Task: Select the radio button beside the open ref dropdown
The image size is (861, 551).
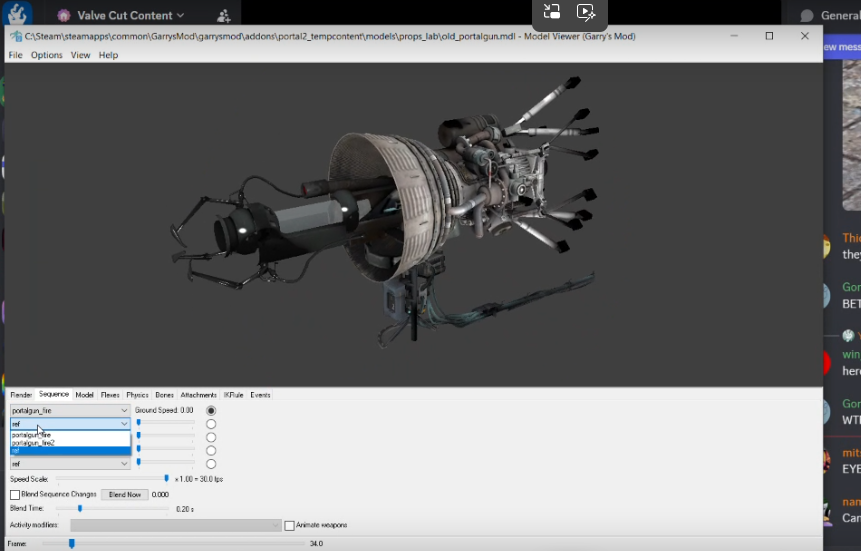Action: click(211, 424)
